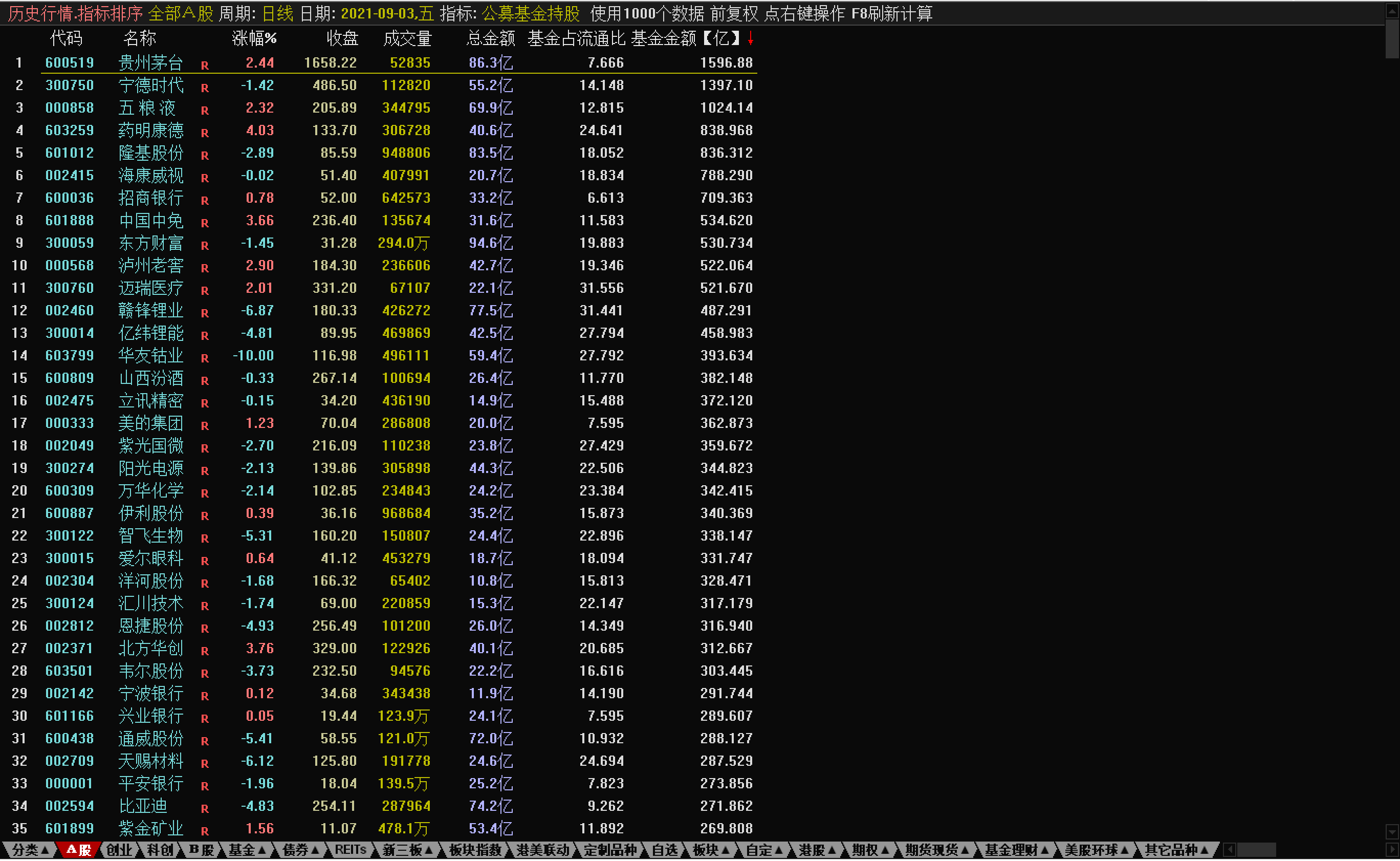The width and height of the screenshot is (1400, 861).
Task: Expand the 债券 tab menu
Action: click(x=301, y=850)
